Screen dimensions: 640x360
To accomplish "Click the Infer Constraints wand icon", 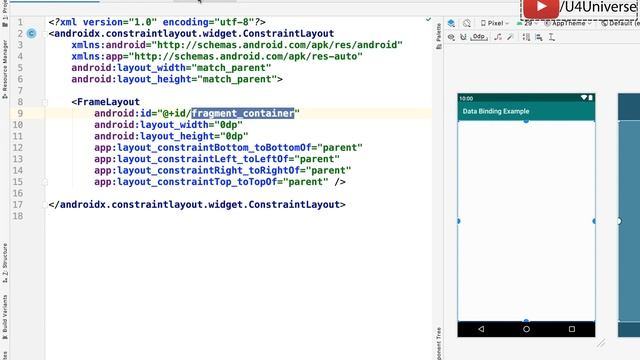I will point(510,37).
